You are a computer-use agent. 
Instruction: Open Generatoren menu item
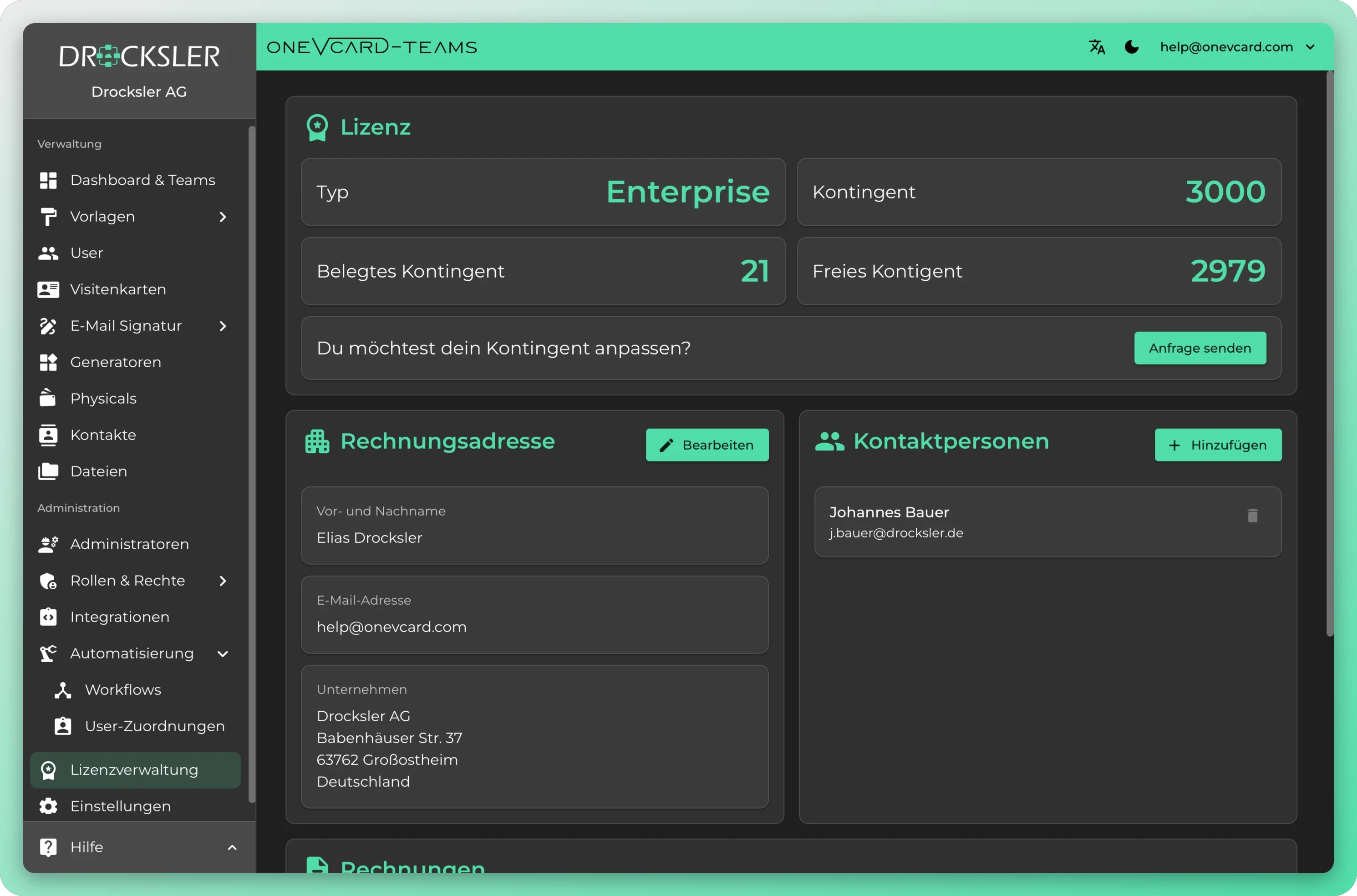(135, 362)
